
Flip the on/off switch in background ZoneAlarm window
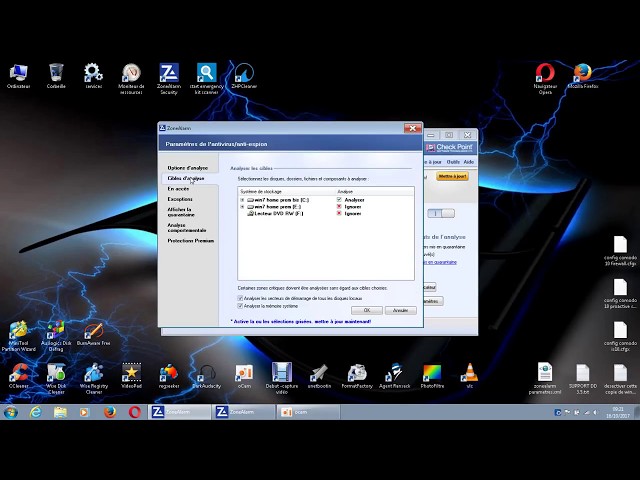(x=441, y=213)
